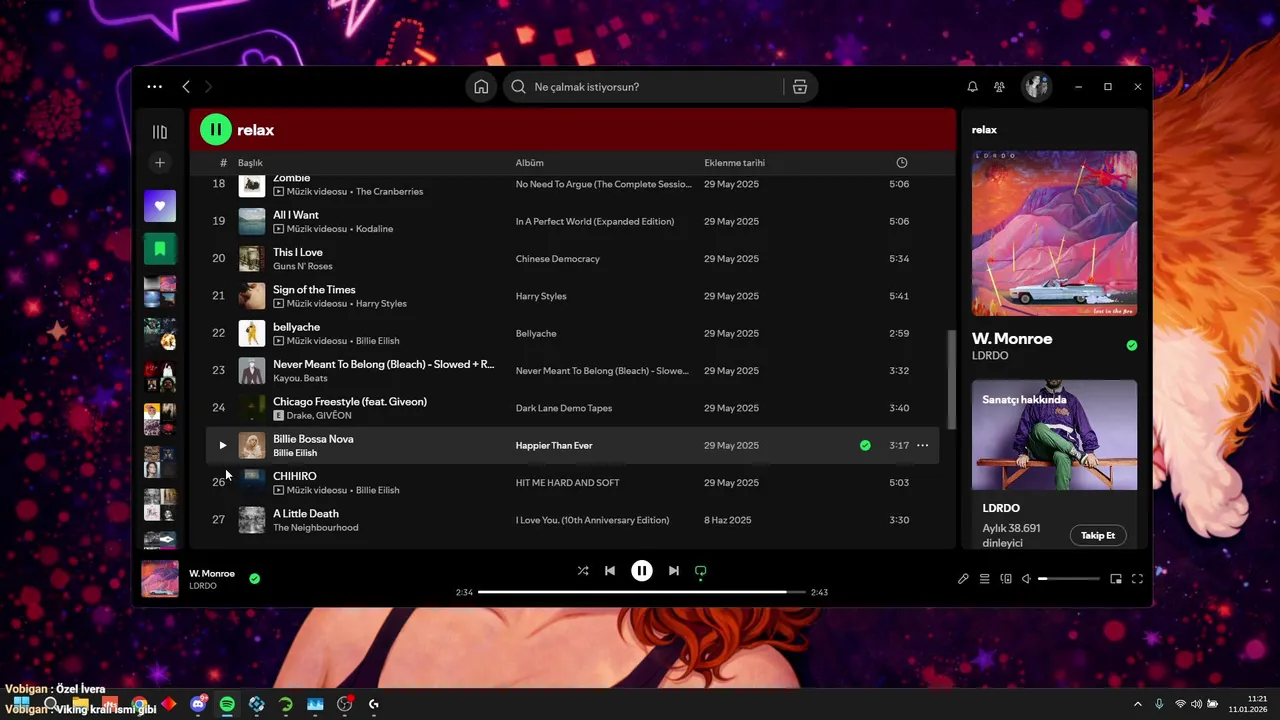Click Takip Et button for LDRDO
Viewport: 1280px width, 720px height.
1098,535
